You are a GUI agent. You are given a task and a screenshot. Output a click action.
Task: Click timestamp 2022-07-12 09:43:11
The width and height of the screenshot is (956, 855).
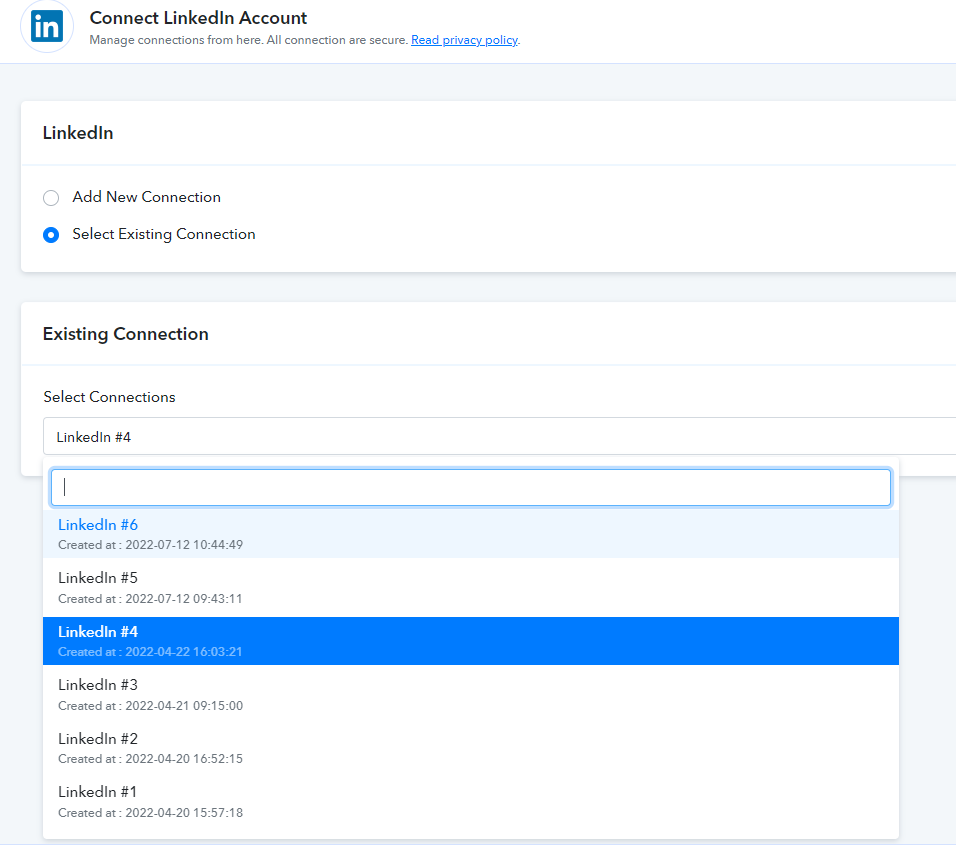(184, 599)
